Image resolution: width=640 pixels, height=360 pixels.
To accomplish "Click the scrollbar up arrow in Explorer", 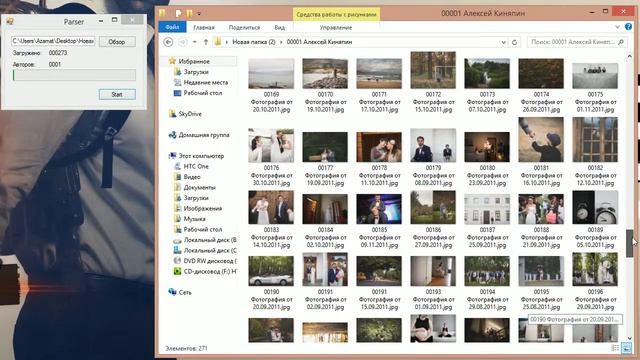I will click(630, 57).
